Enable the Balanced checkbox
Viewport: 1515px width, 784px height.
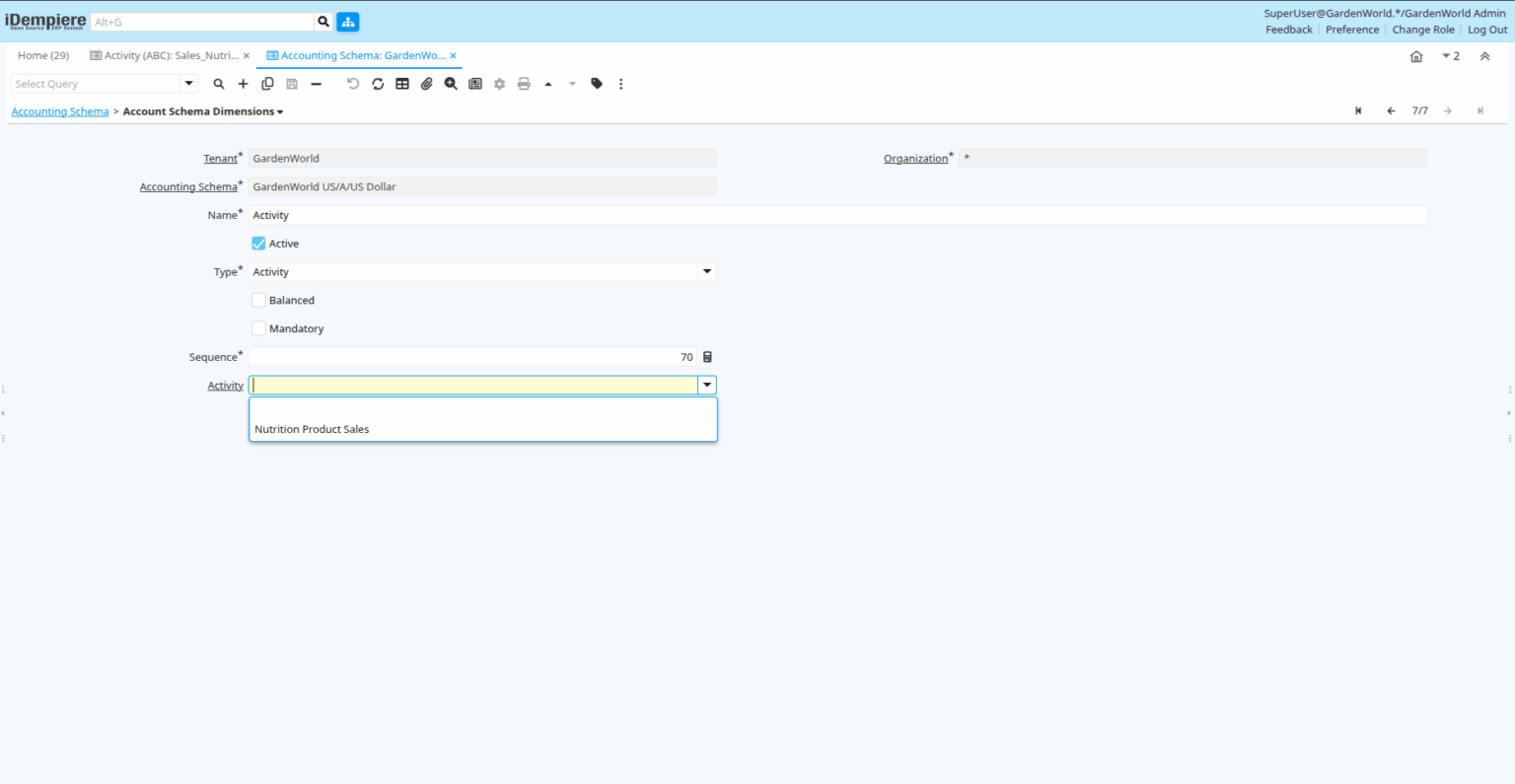point(258,301)
